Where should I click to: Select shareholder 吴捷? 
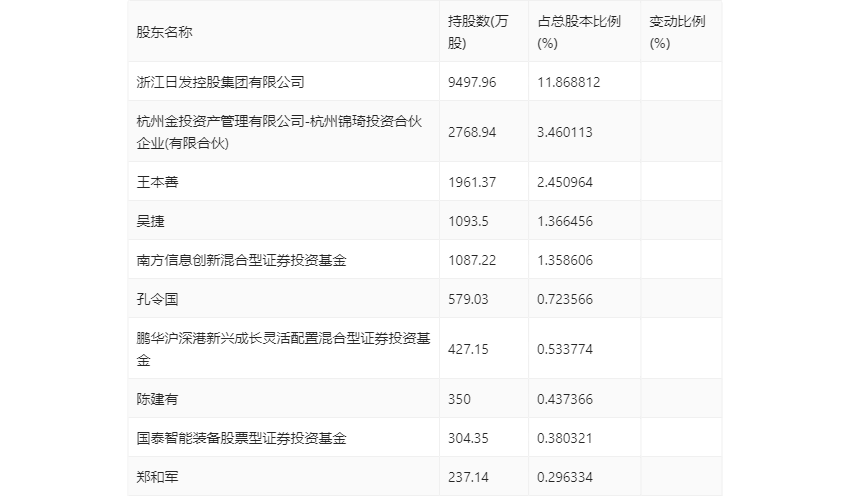(x=150, y=221)
